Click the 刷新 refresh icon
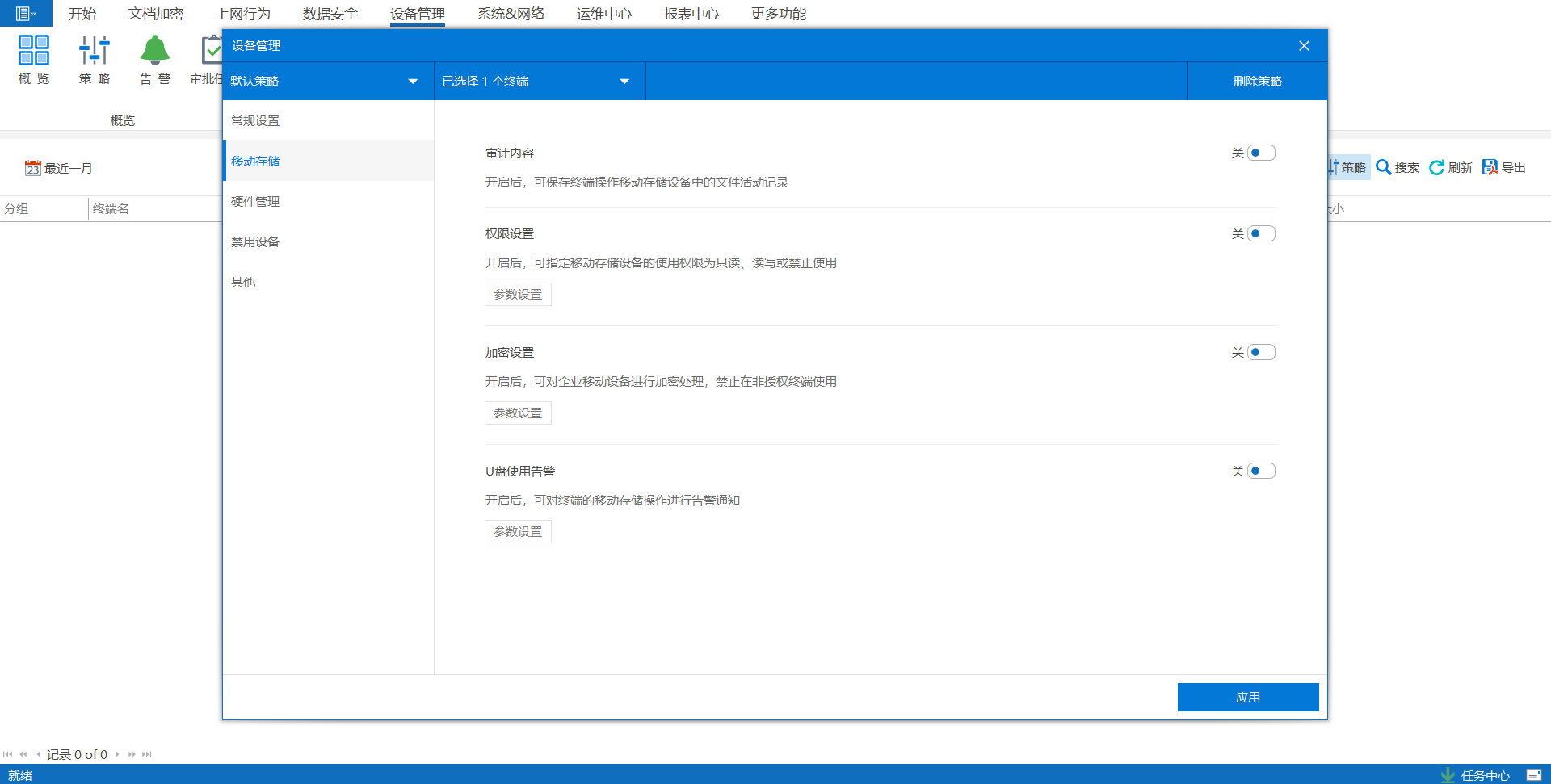The image size is (1551, 784). click(x=1436, y=167)
